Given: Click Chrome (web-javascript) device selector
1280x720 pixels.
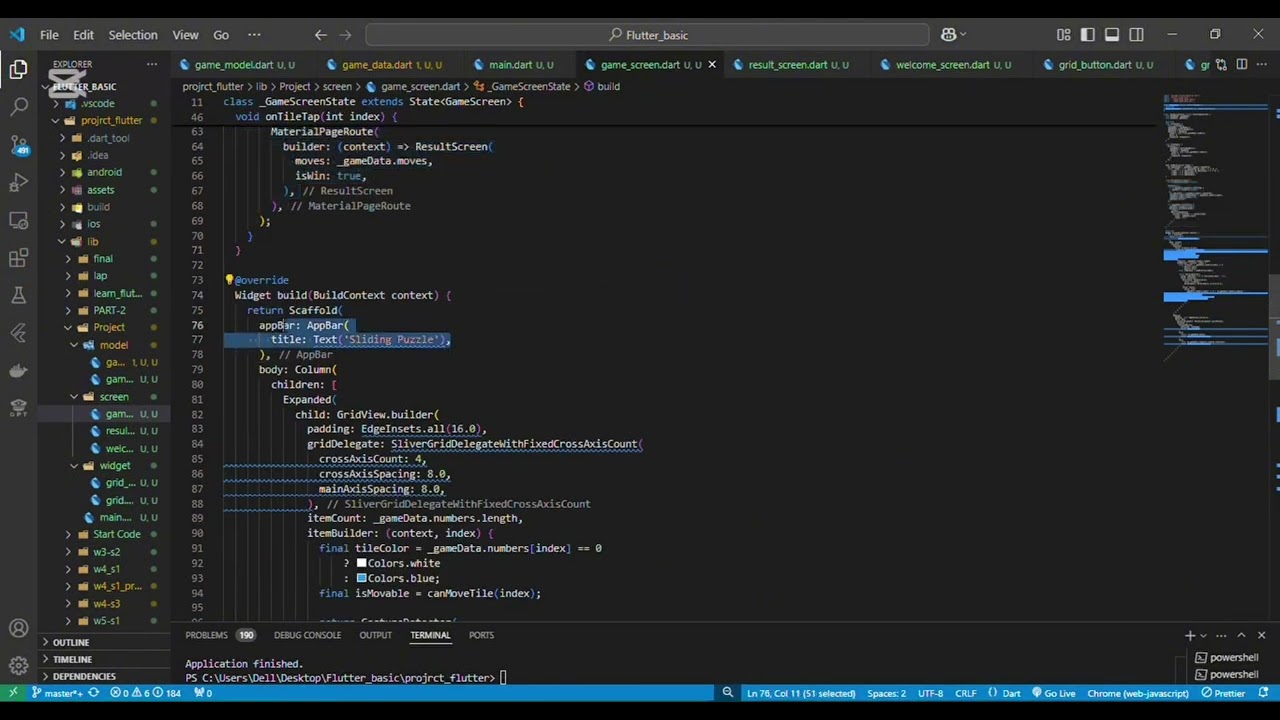Looking at the screenshot, I should pos(1137,693).
